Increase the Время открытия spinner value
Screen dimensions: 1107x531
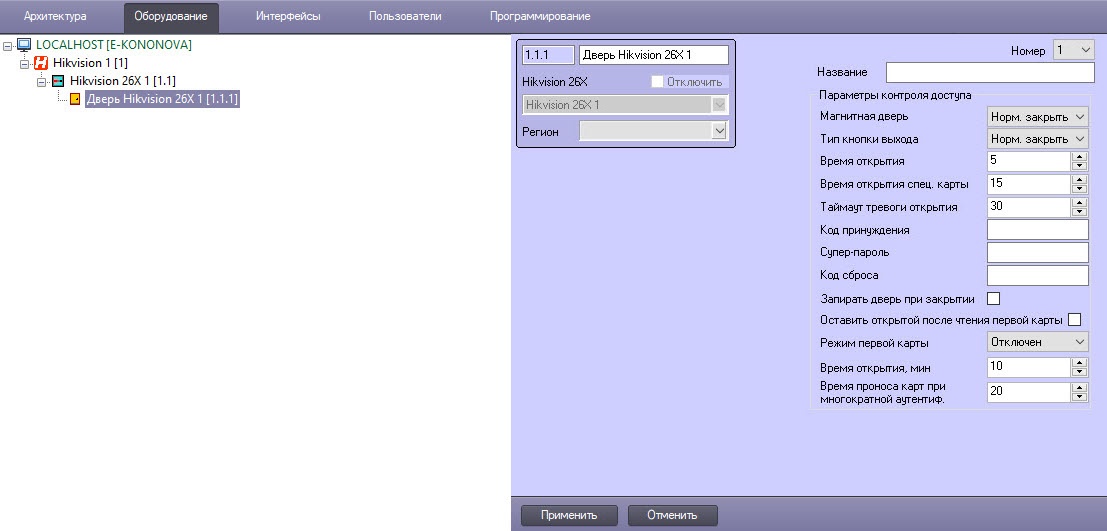tap(1079, 156)
